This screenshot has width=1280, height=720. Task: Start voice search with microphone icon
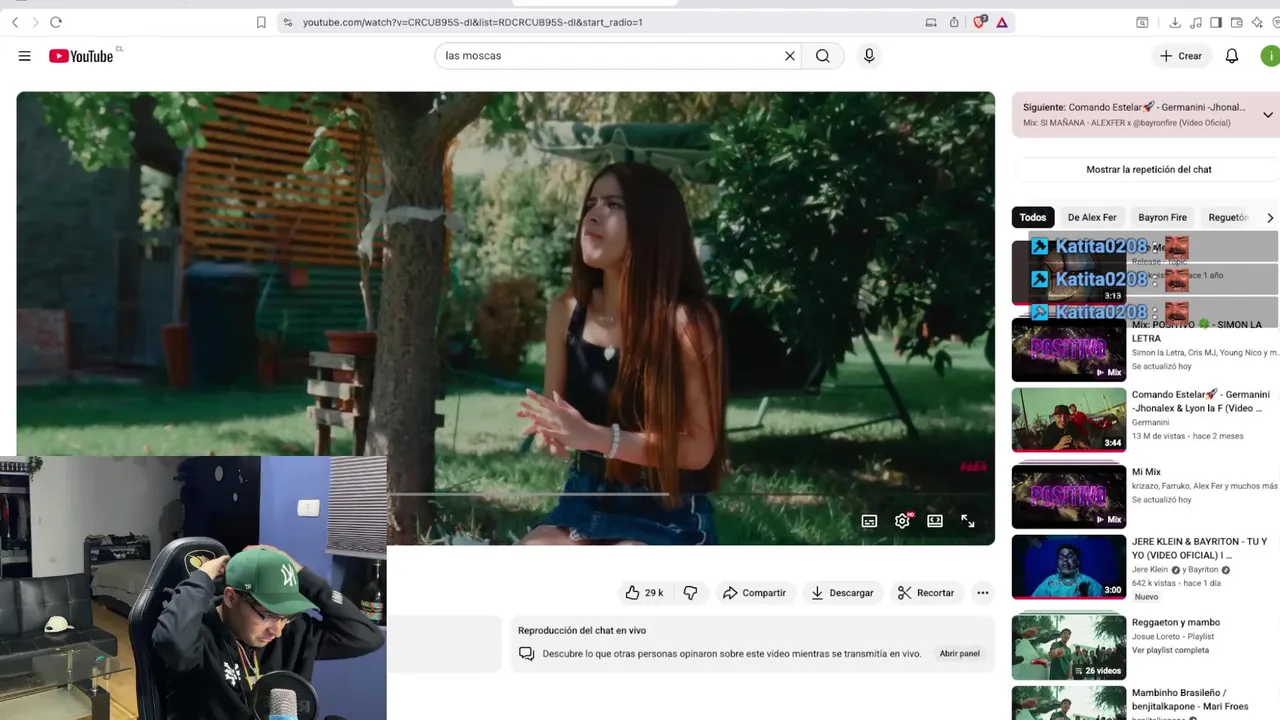869,56
